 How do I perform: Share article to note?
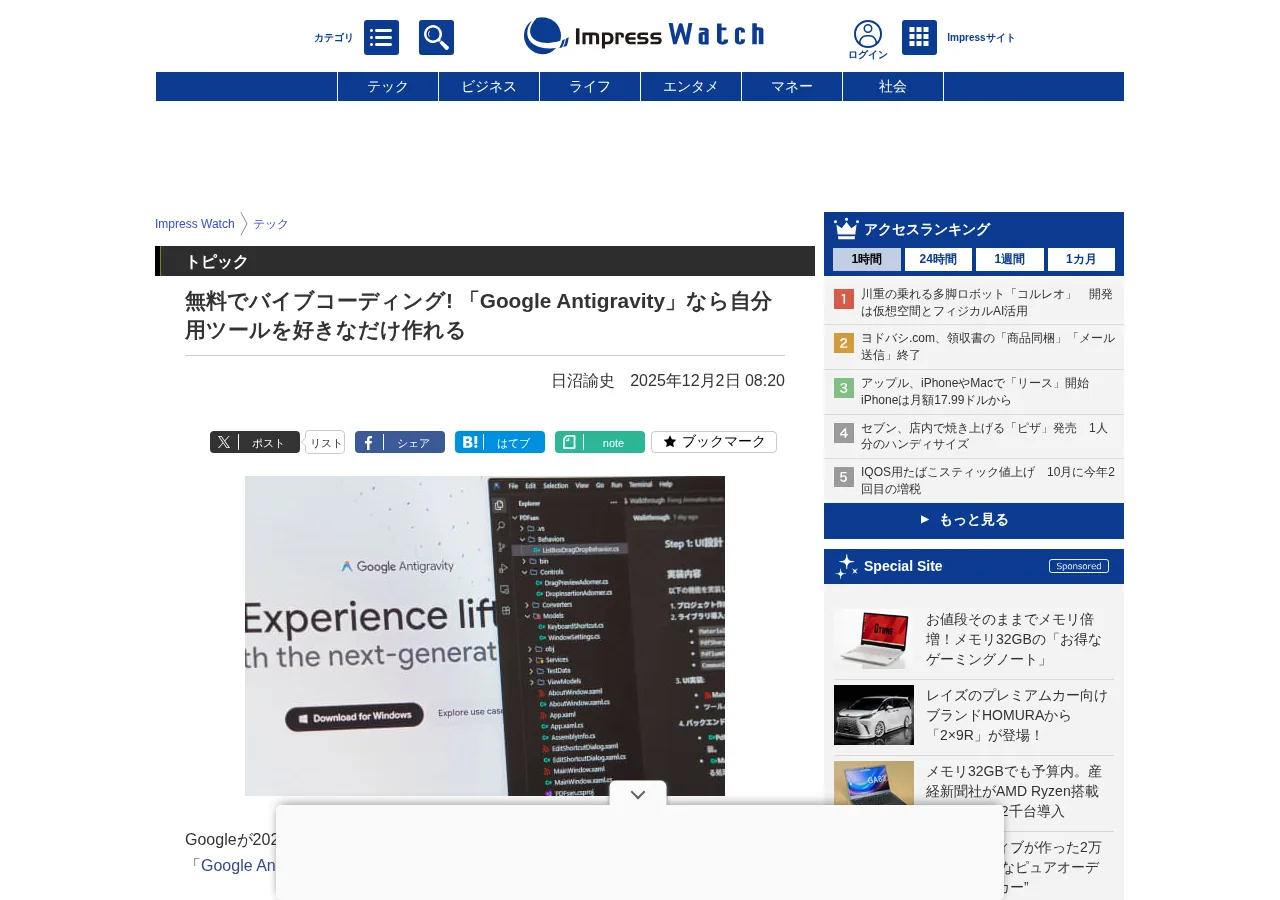point(600,442)
